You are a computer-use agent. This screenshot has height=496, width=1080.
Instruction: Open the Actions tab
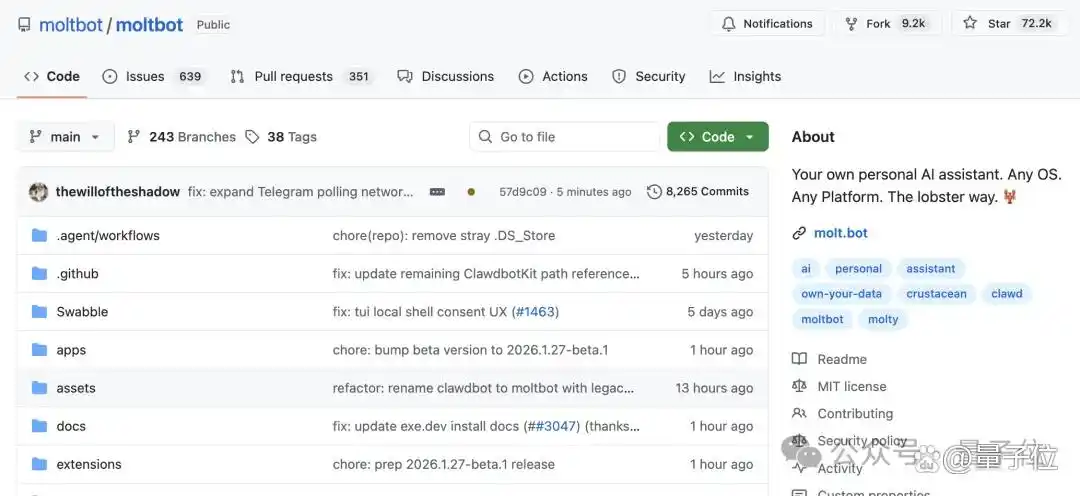click(x=553, y=76)
